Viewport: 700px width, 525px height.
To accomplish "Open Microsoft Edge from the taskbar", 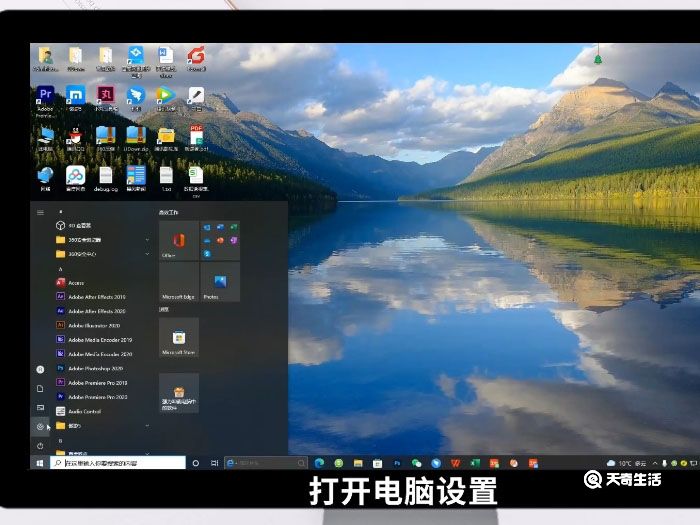I will [319, 463].
